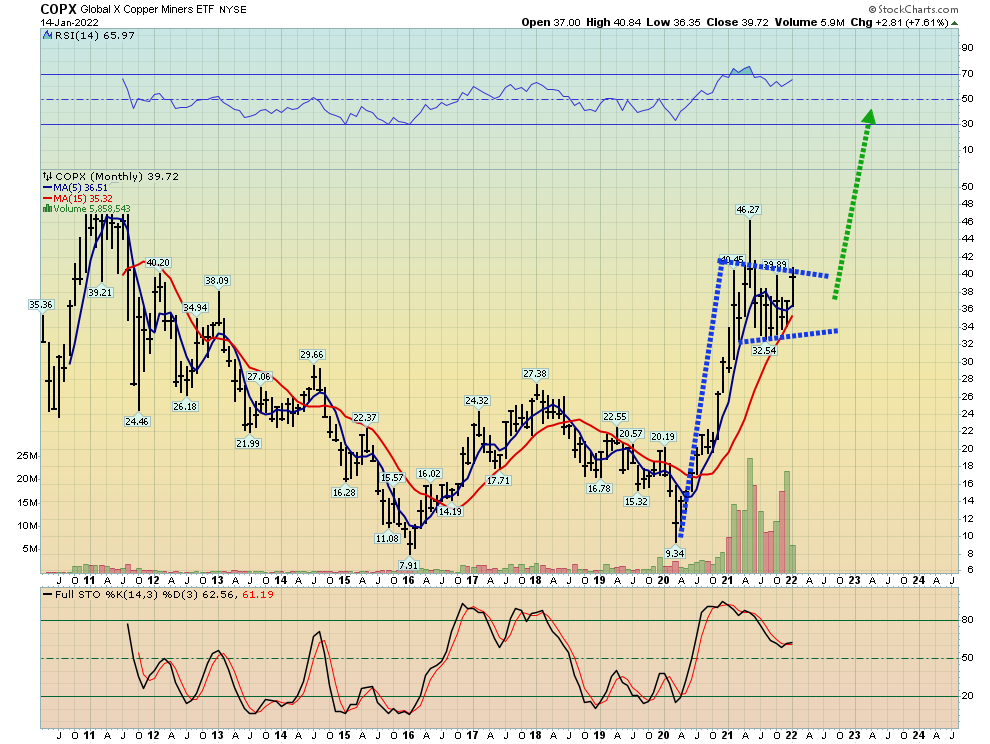Click the 35.36 left price label
Image resolution: width=990 pixels, height=744 pixels.
tap(41, 305)
